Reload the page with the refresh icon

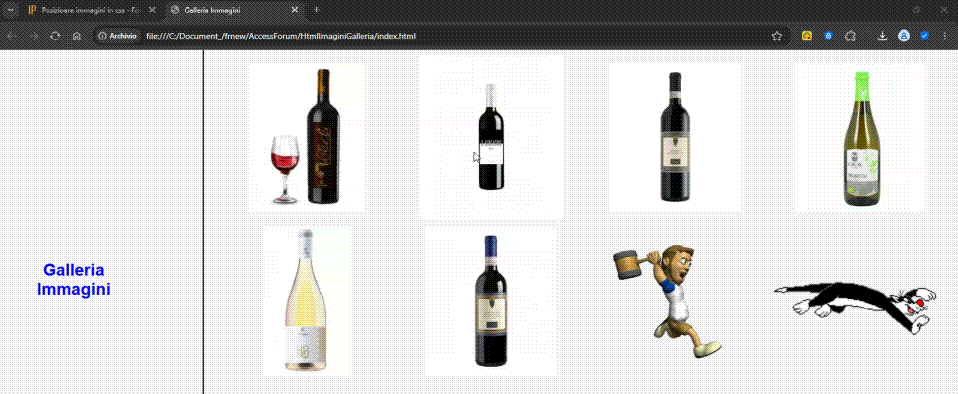pos(55,36)
